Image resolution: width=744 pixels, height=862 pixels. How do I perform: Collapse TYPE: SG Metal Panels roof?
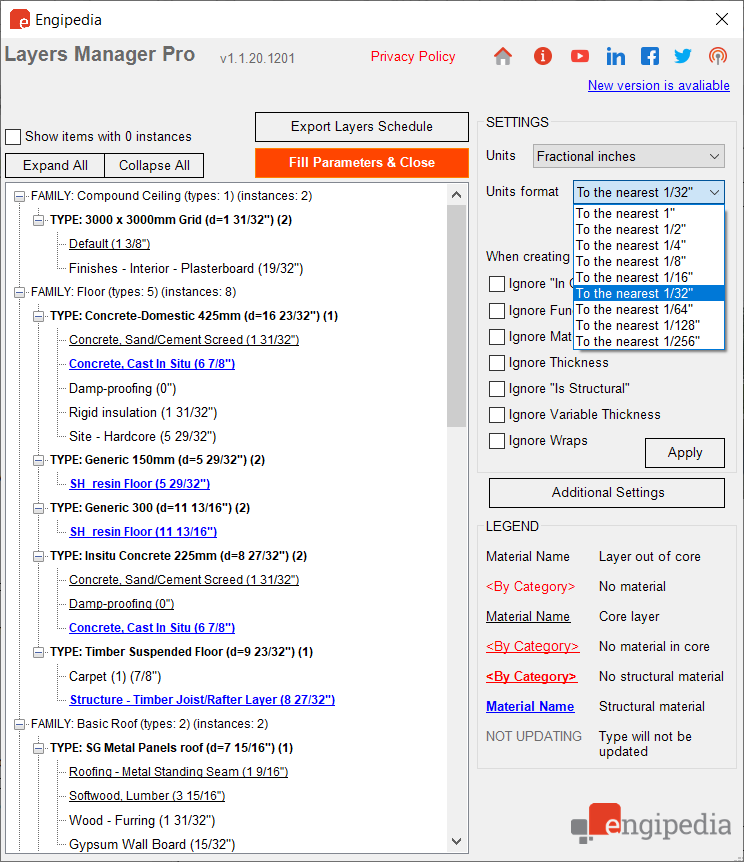point(38,748)
